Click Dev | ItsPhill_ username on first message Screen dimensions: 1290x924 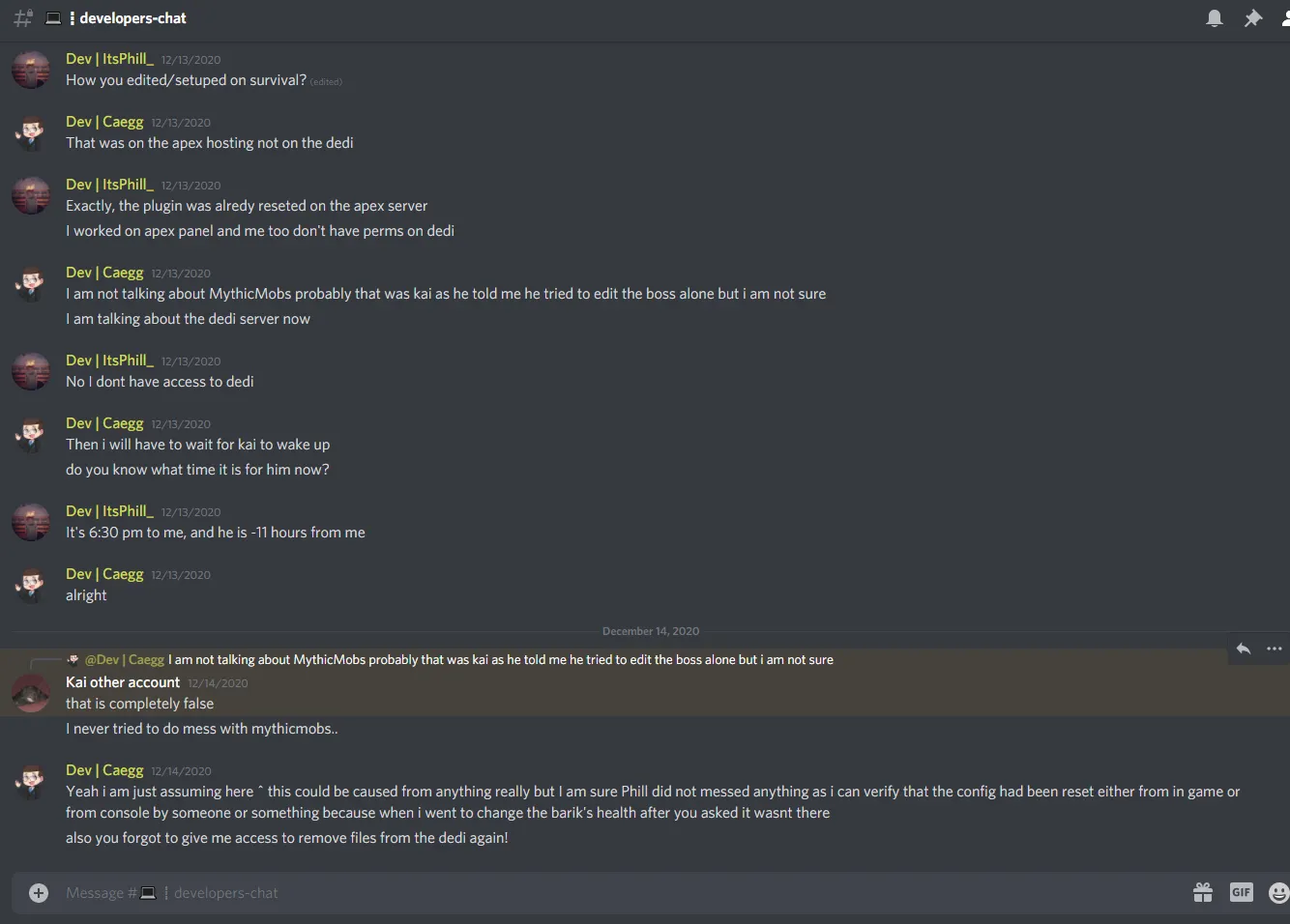(109, 59)
